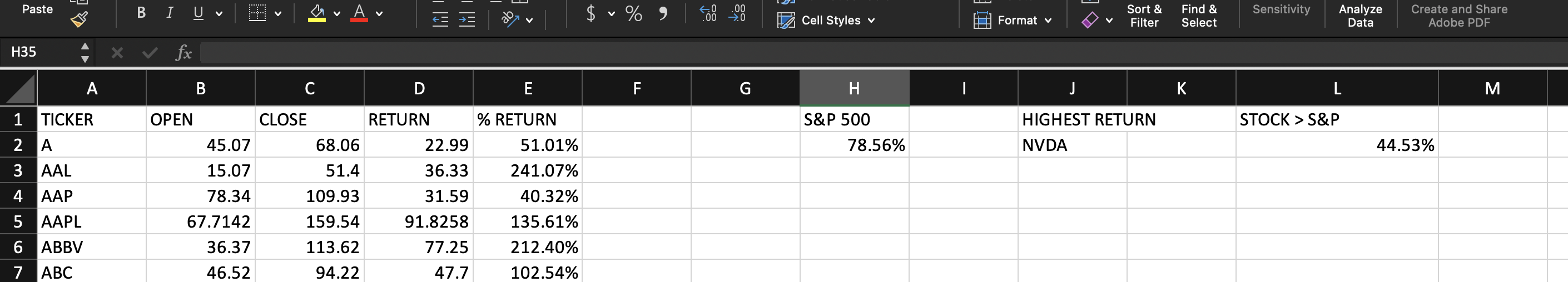
Task: Select cell L2 containing 44.53%
Action: pyautogui.click(x=1337, y=145)
